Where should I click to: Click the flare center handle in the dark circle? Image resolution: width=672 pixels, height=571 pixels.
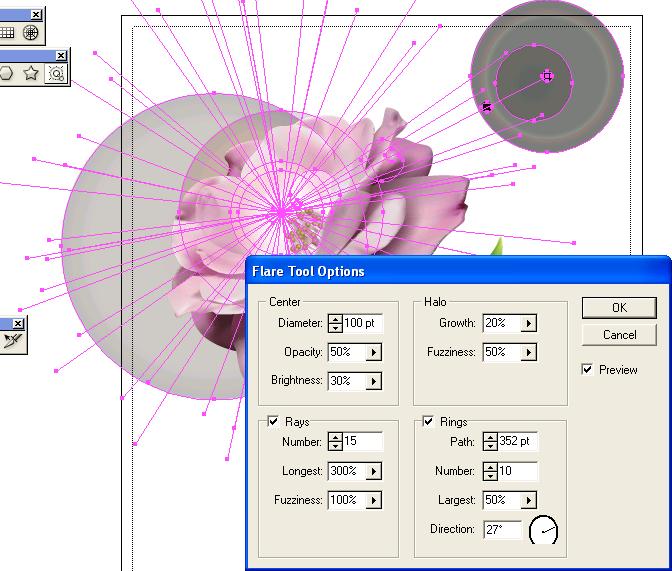tap(547, 76)
